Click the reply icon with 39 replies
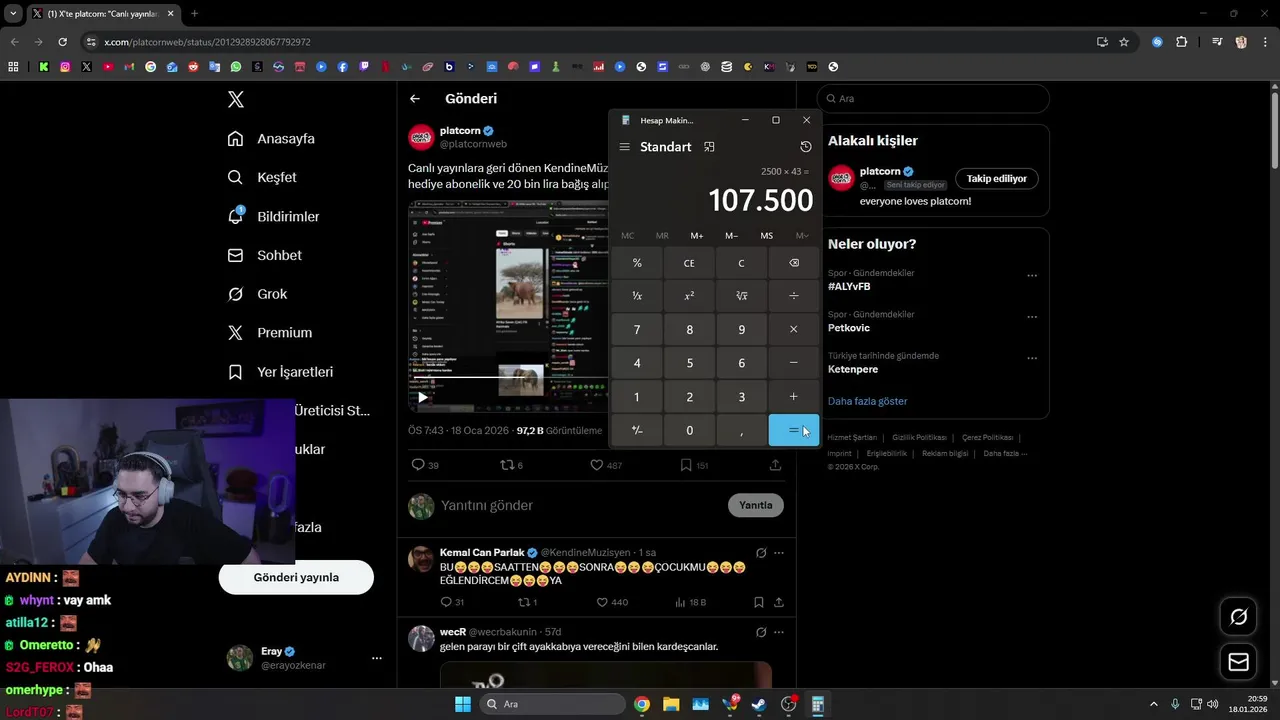 [x=425, y=465]
